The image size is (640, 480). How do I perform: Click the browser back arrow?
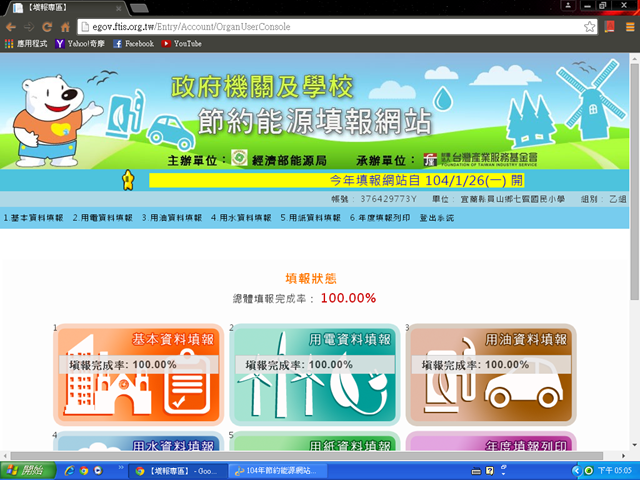11,27
